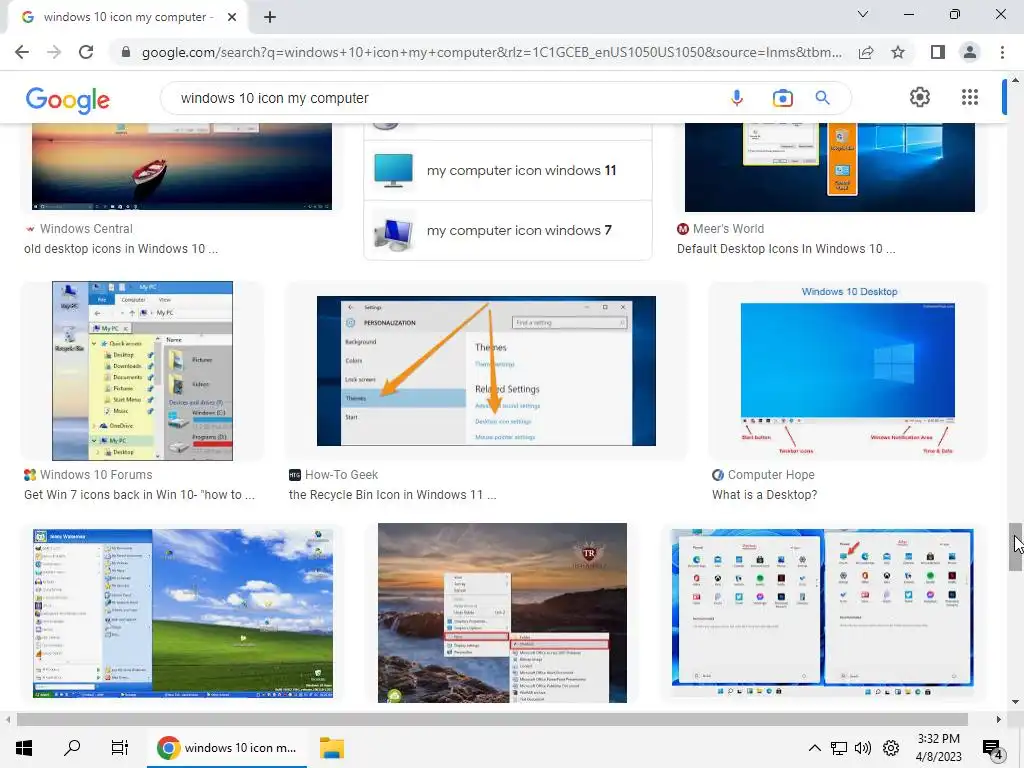Open the Windows XP Bliss desktop image
1024x768 pixels.
point(183,613)
